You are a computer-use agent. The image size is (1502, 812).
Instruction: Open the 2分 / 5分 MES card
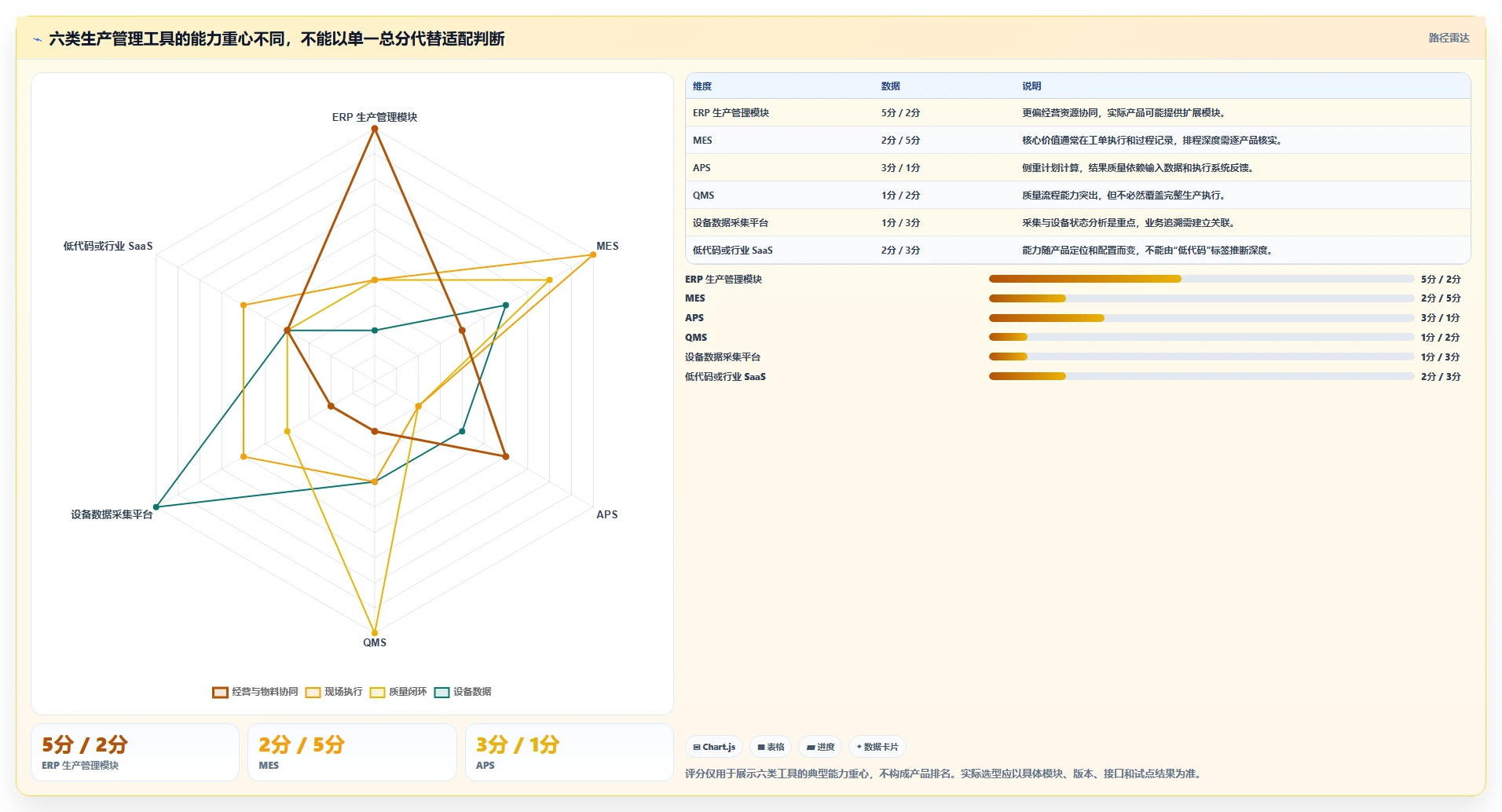352,752
